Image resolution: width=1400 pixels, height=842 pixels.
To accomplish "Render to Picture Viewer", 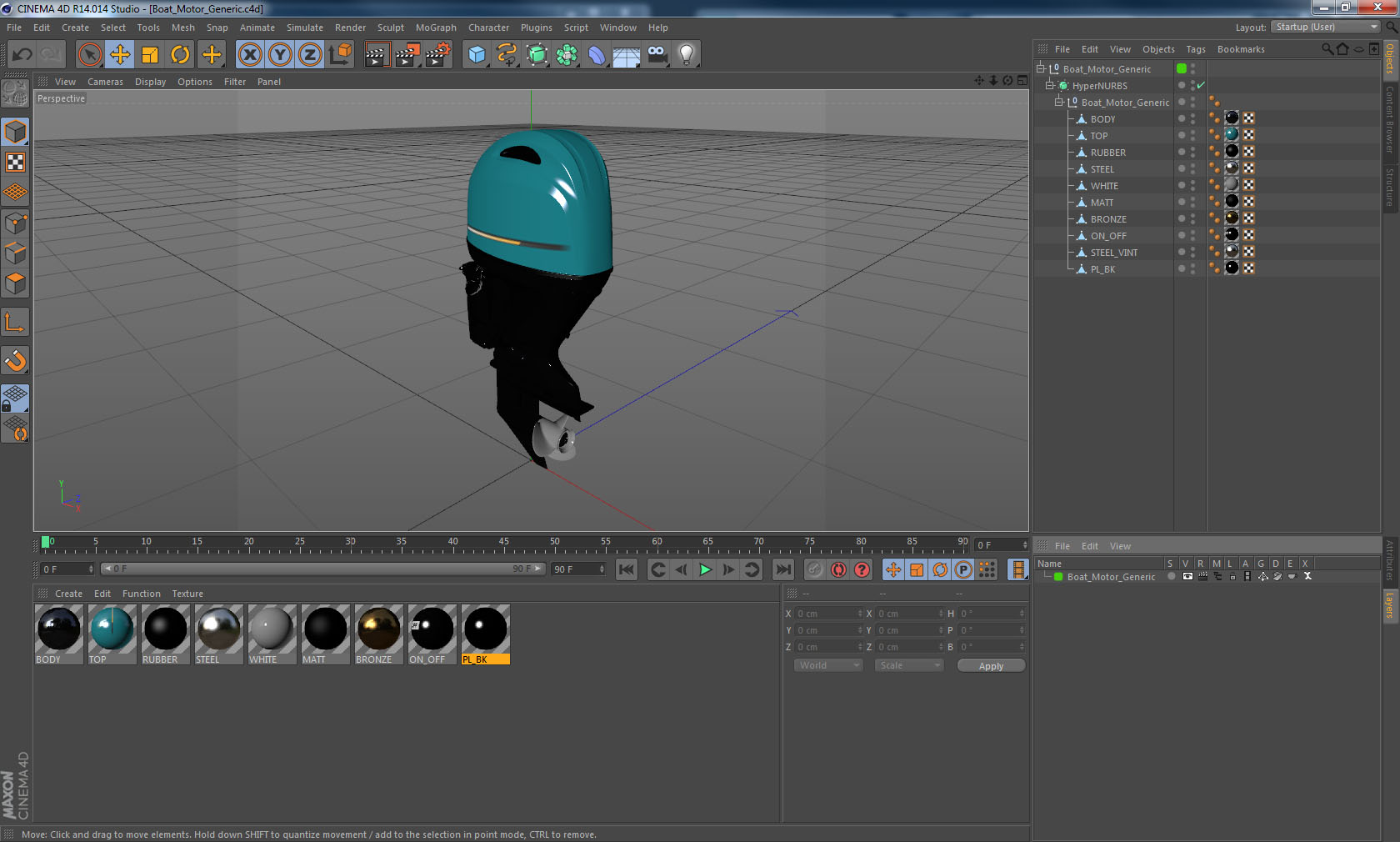I will pyautogui.click(x=407, y=55).
